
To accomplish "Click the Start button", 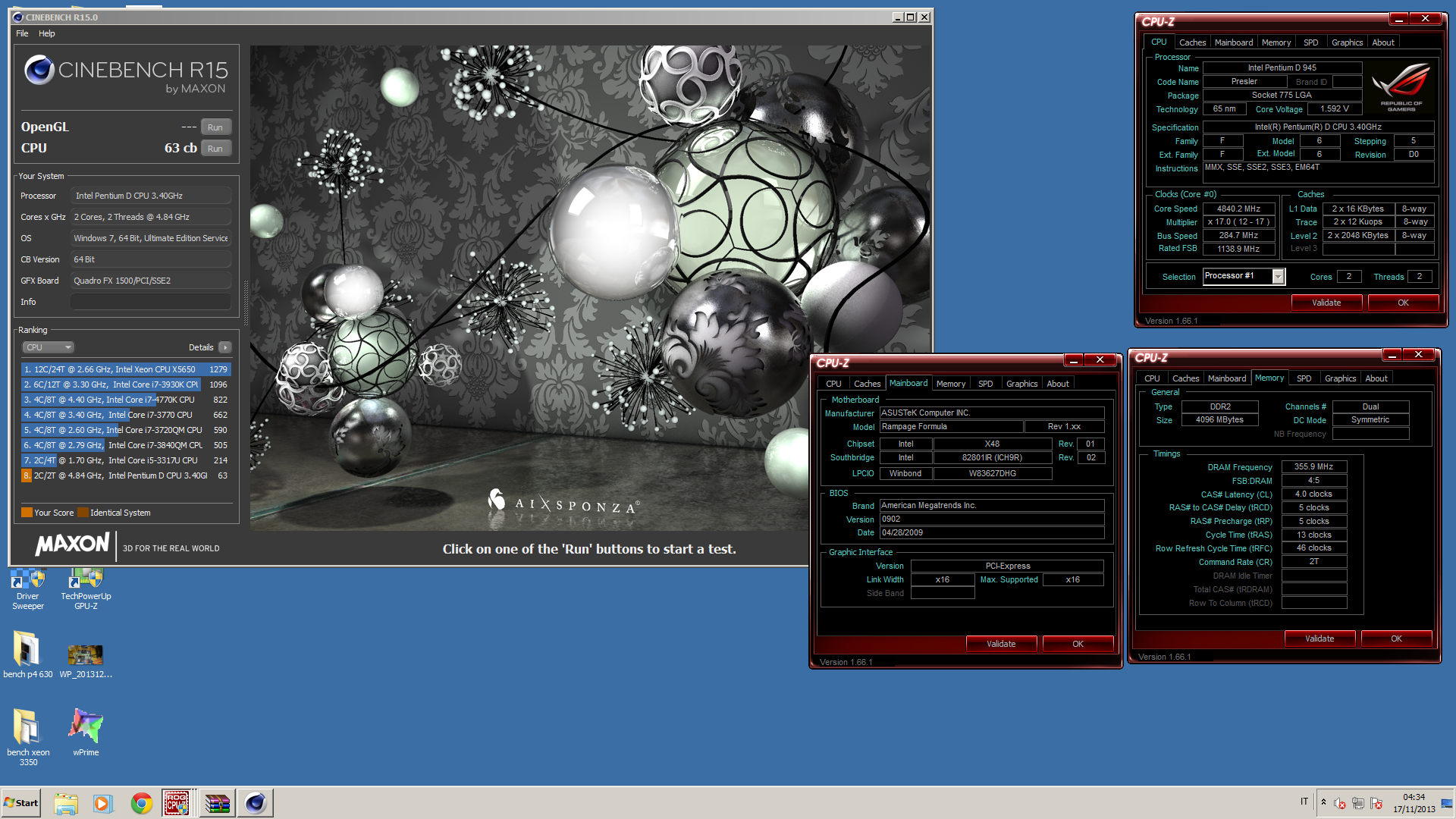I will pos(21,803).
